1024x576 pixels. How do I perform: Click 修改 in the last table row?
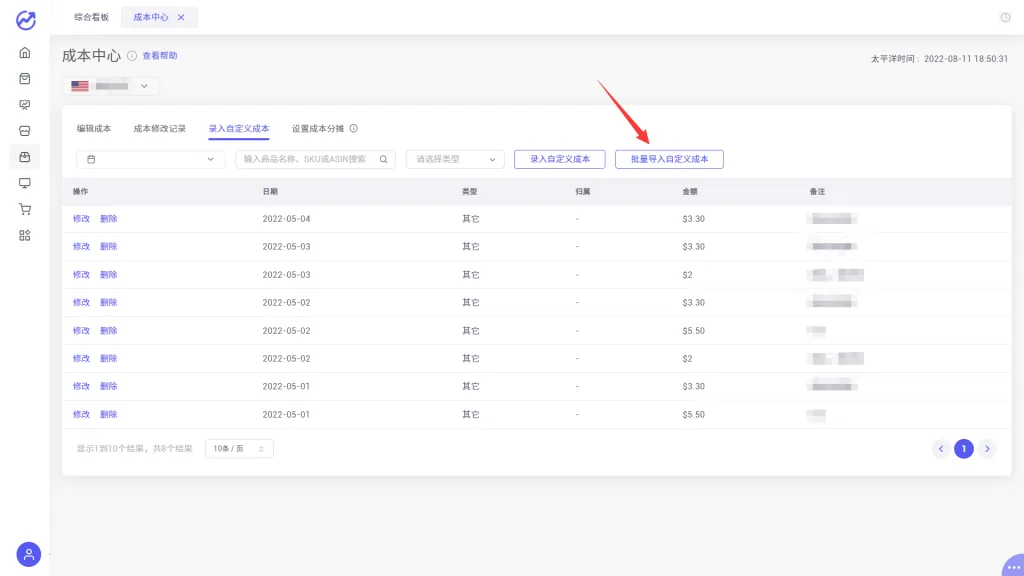[x=81, y=414]
